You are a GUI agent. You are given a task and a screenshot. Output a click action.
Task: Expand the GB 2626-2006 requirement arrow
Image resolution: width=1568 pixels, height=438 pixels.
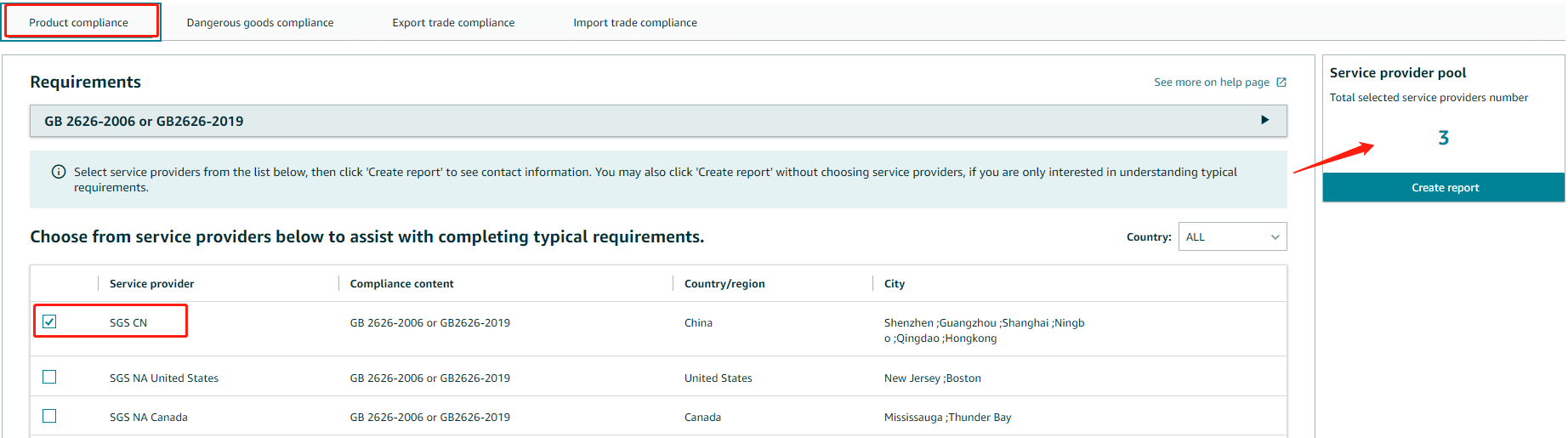pyautogui.click(x=1264, y=121)
